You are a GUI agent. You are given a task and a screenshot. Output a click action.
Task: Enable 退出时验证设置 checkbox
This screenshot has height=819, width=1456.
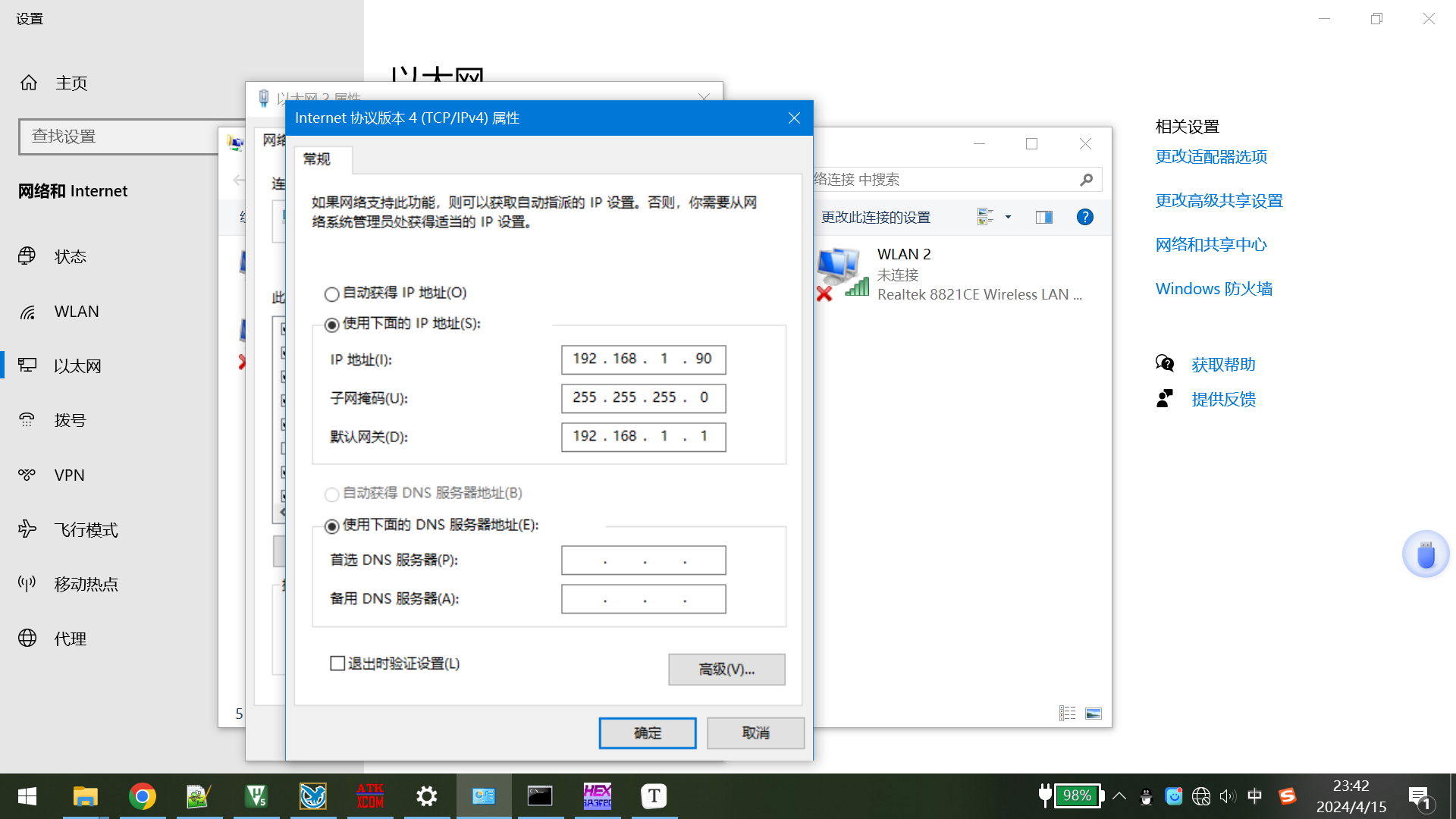(338, 663)
